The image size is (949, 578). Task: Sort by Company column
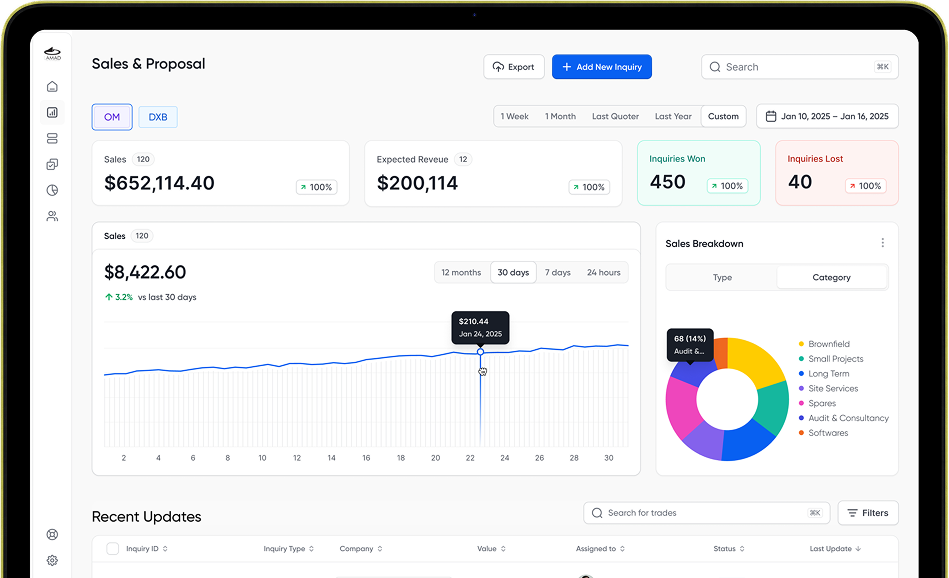coord(361,549)
